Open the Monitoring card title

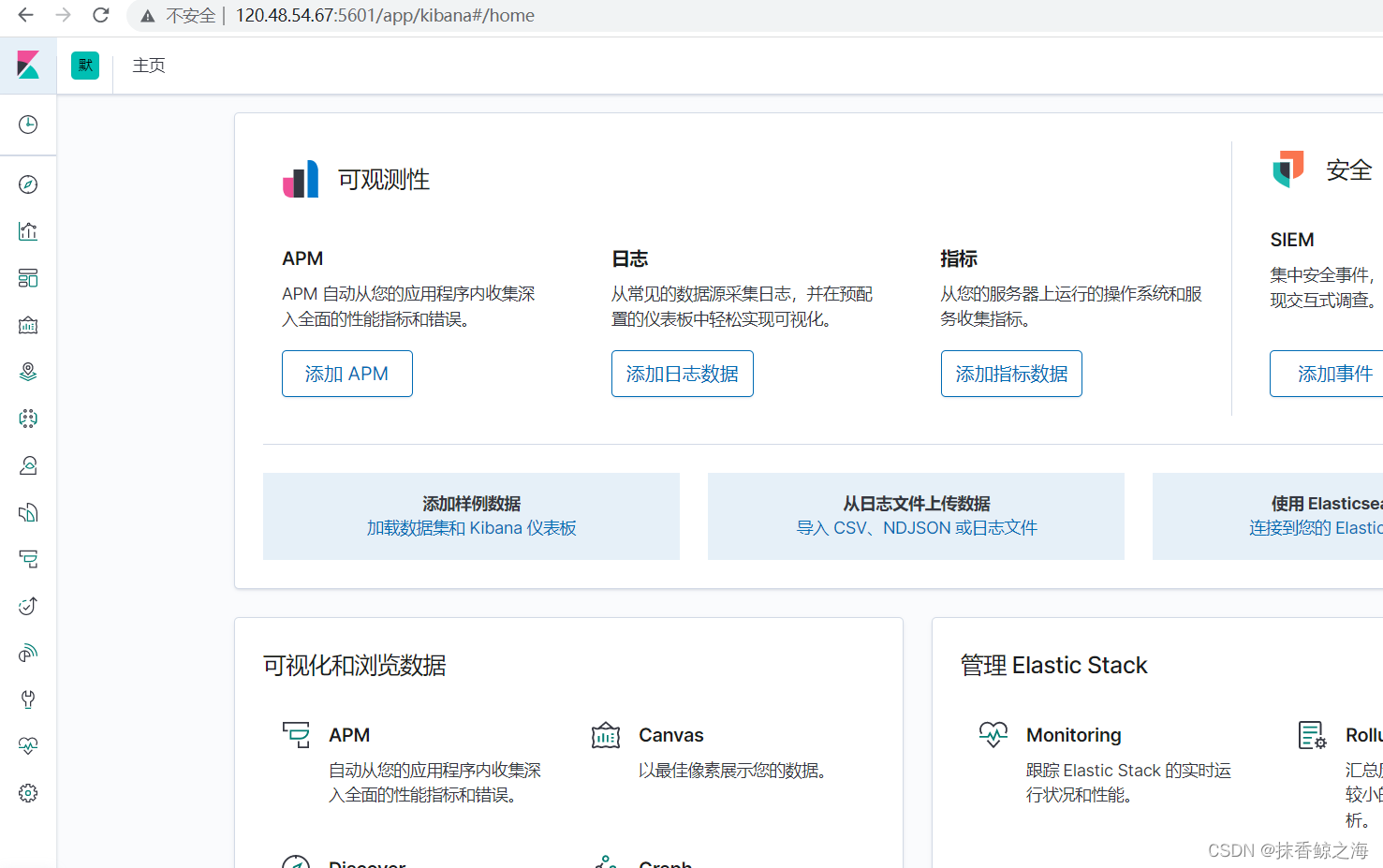[1074, 735]
